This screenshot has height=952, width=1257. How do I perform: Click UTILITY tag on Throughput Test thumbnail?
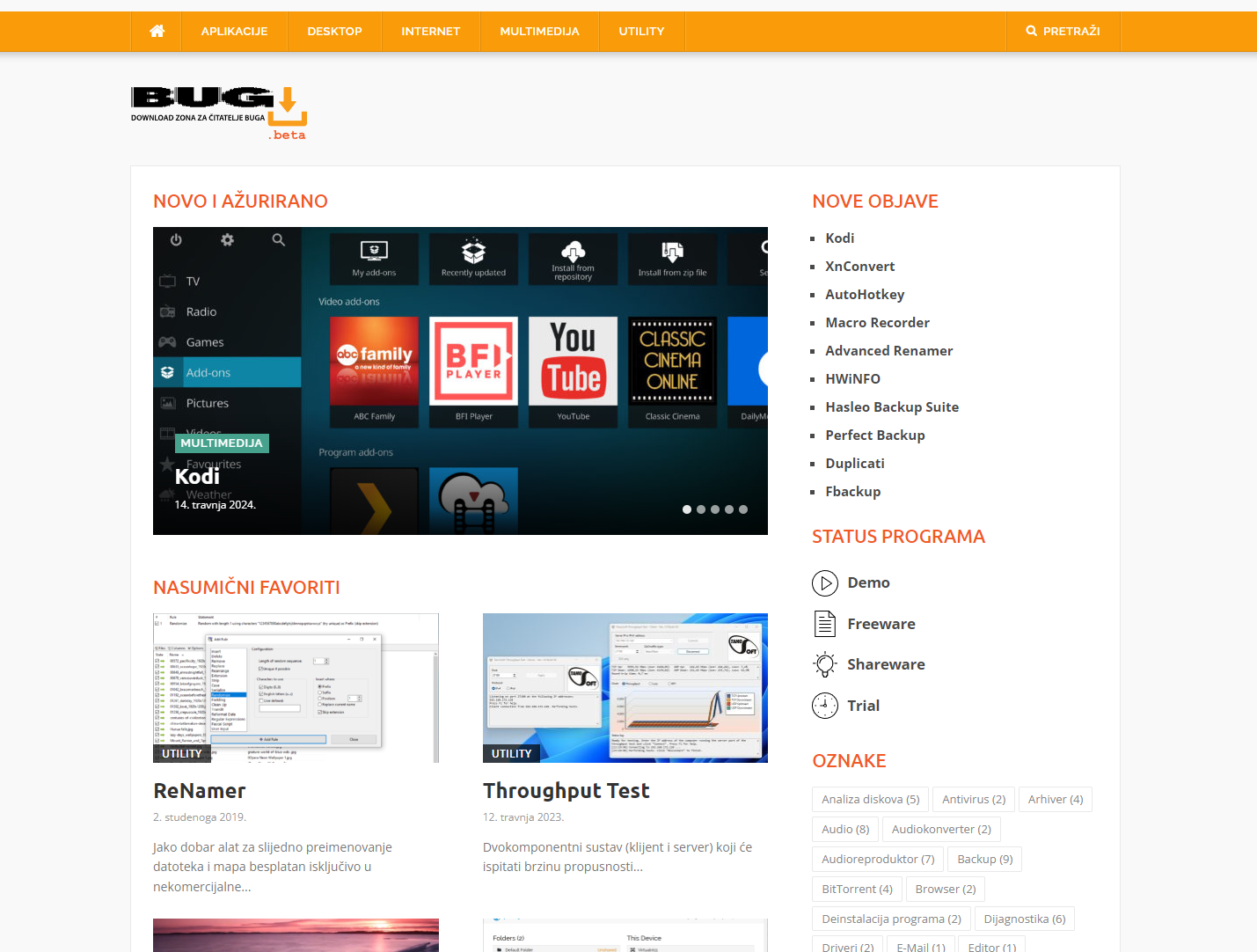(x=511, y=754)
